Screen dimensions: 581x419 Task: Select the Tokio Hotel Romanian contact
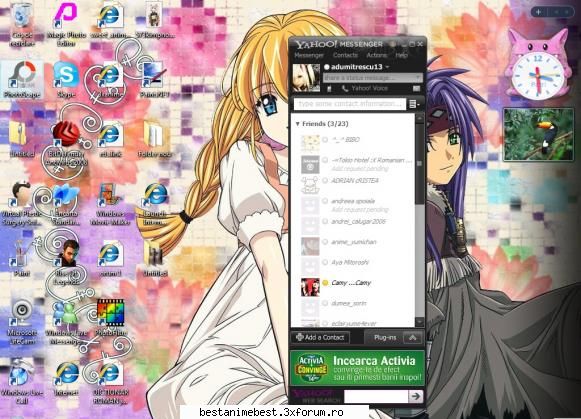[353, 164]
